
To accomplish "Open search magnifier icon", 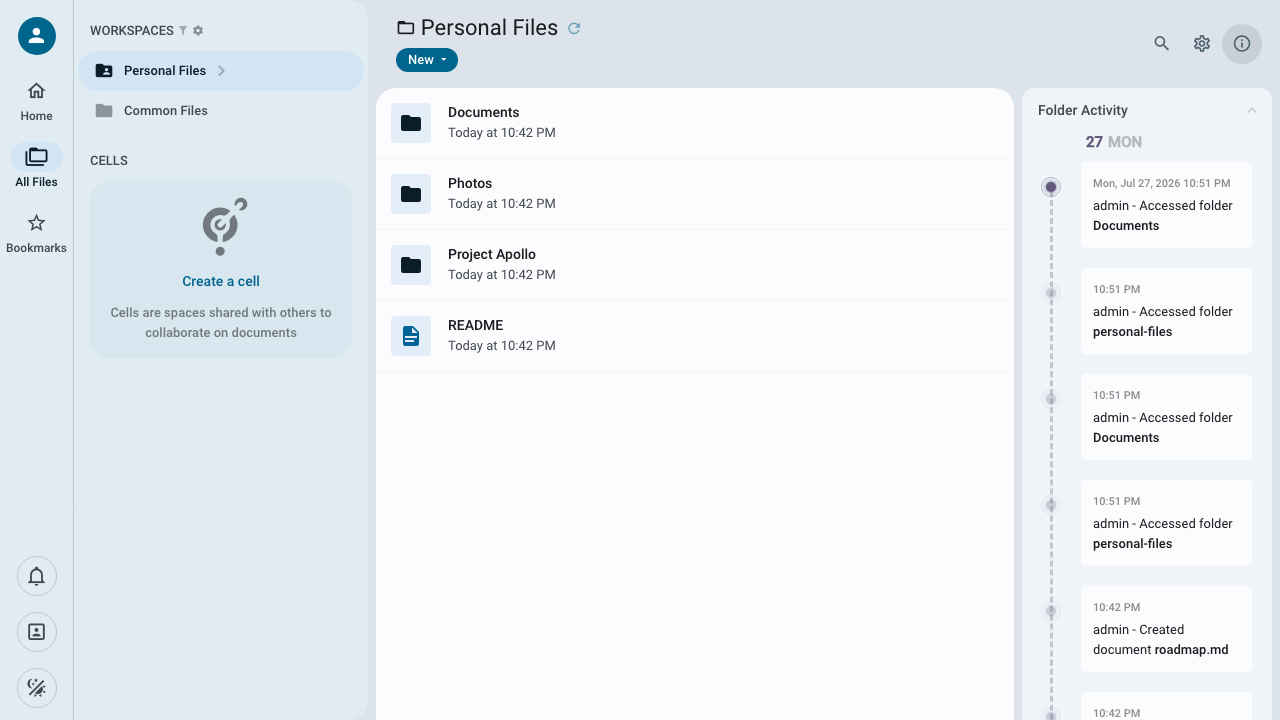I will [x=1162, y=44].
